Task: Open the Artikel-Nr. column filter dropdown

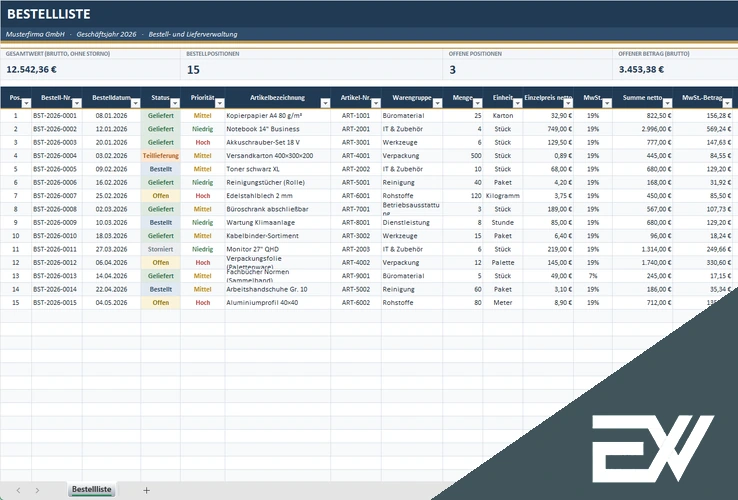Action: click(x=376, y=103)
